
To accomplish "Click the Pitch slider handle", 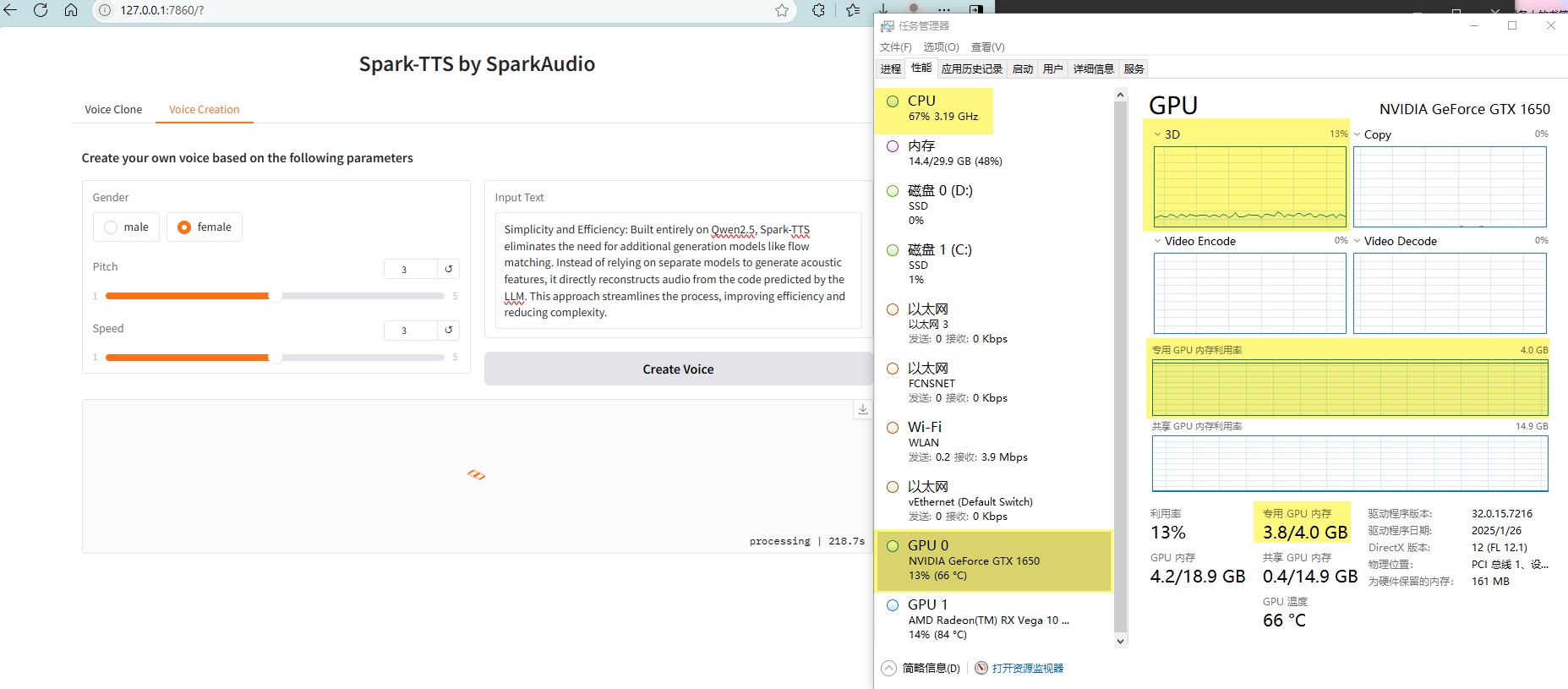I will click(x=275, y=296).
